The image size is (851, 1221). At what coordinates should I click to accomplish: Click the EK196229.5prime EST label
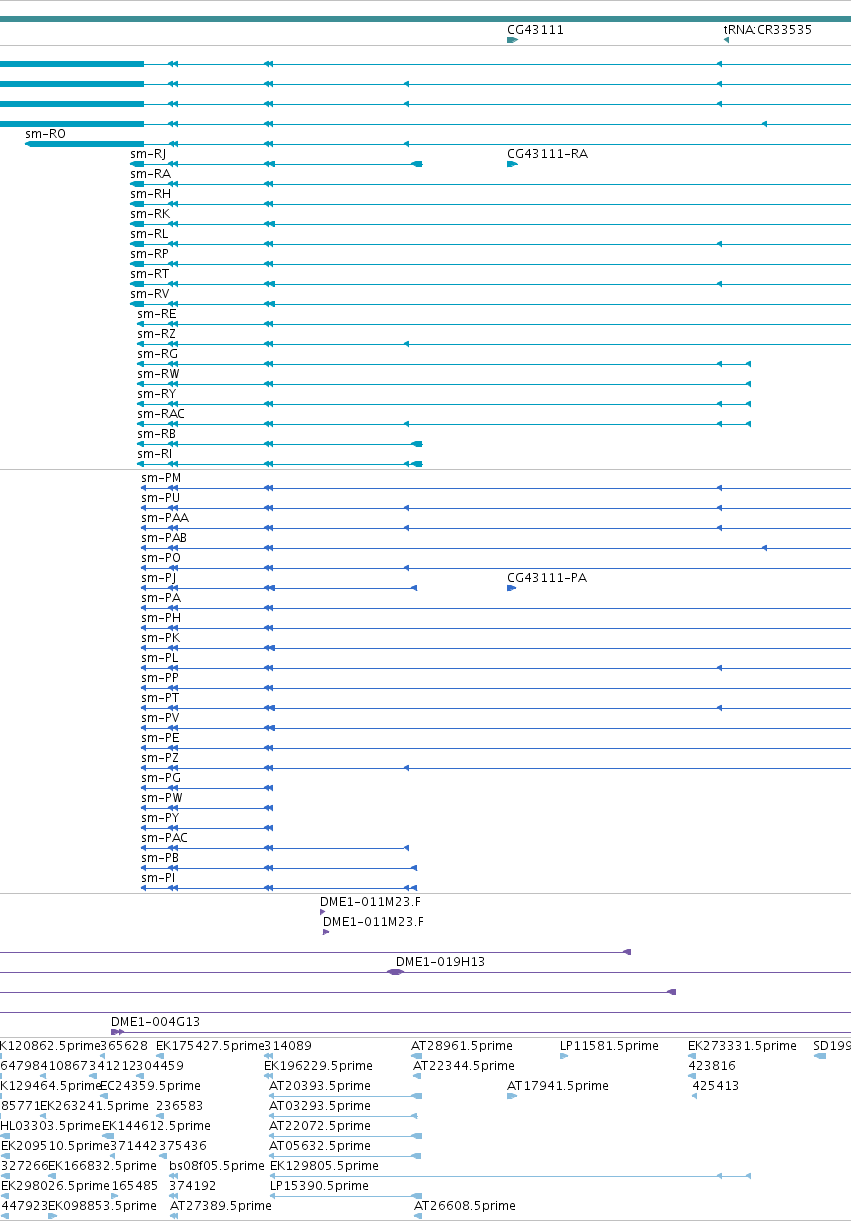pyautogui.click(x=319, y=1066)
